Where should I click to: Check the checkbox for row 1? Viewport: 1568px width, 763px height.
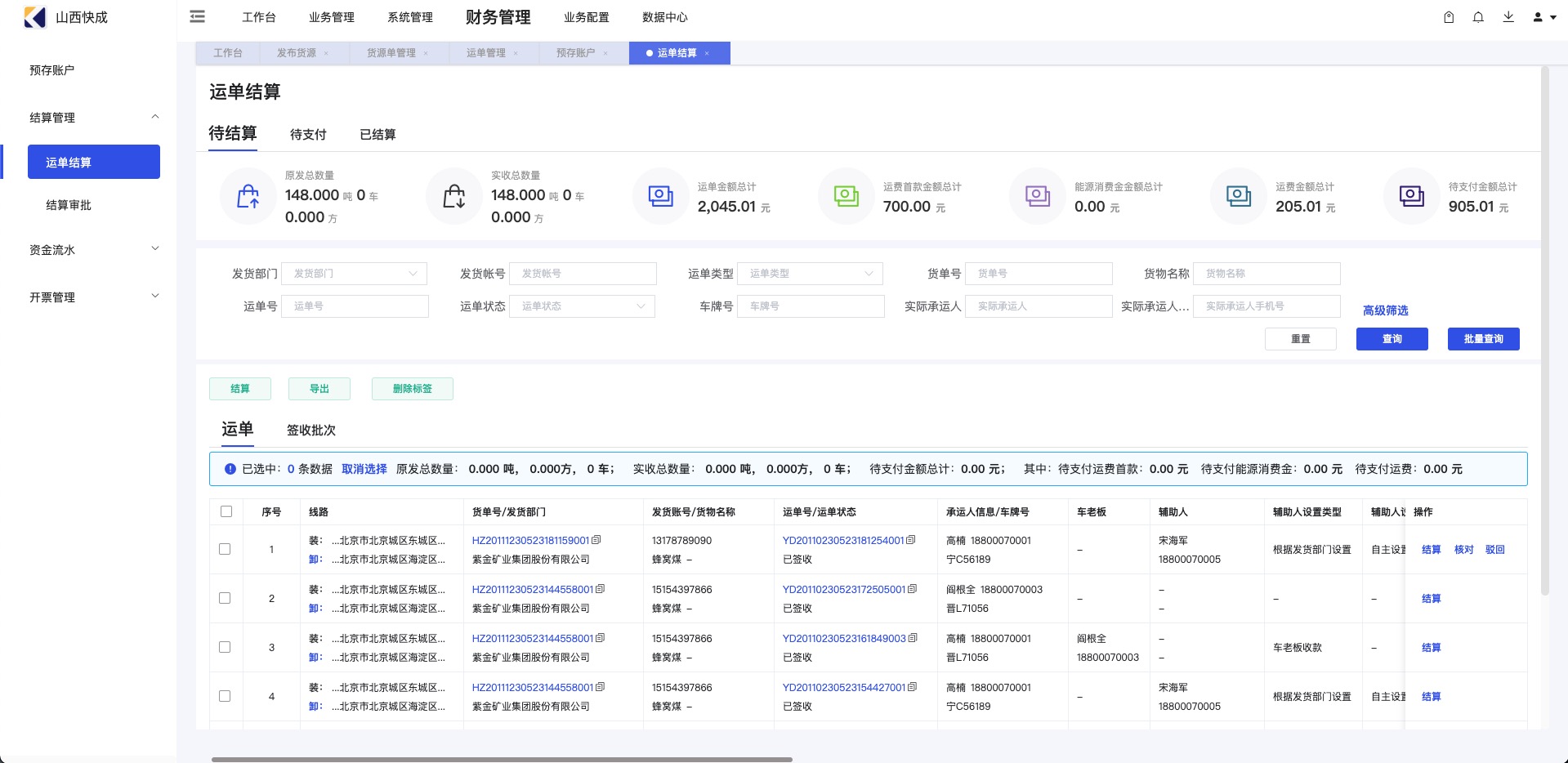(x=225, y=549)
